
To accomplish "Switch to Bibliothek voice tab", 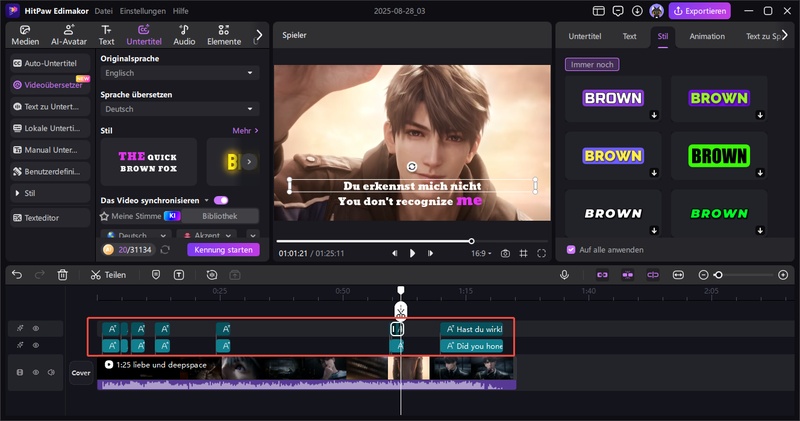I will [219, 216].
